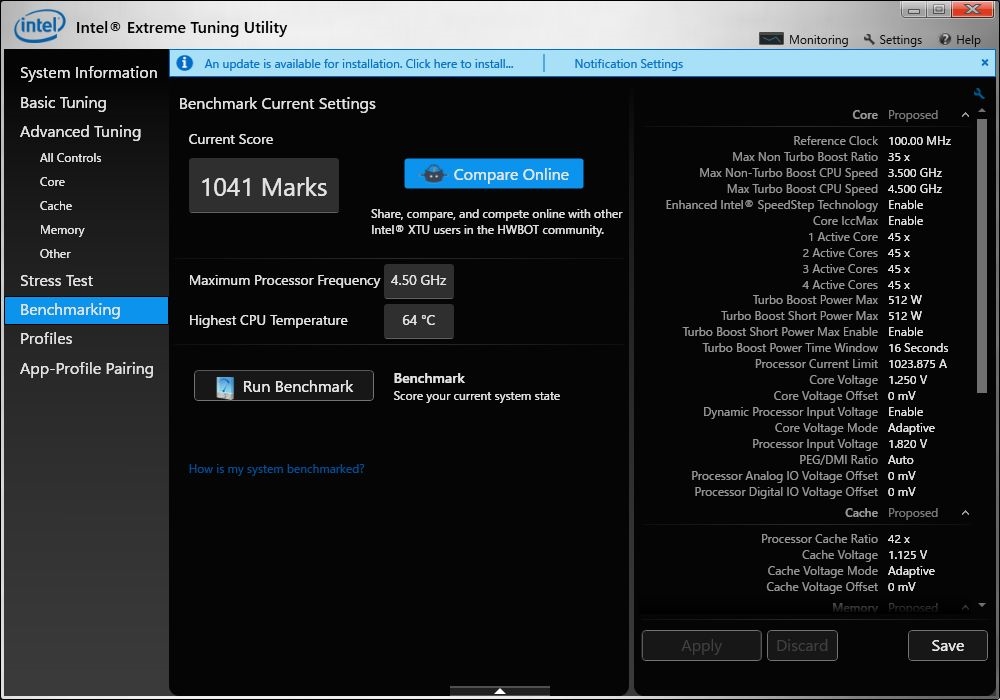Open Advanced Tuning section

(x=80, y=132)
